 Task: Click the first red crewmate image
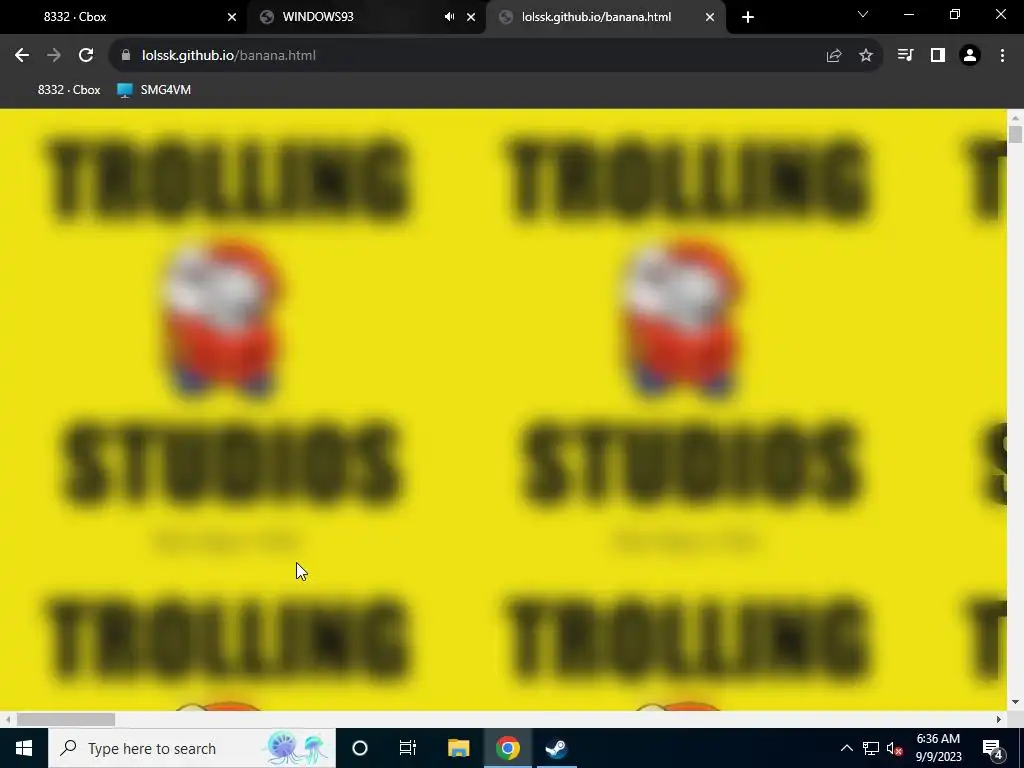pos(222,319)
